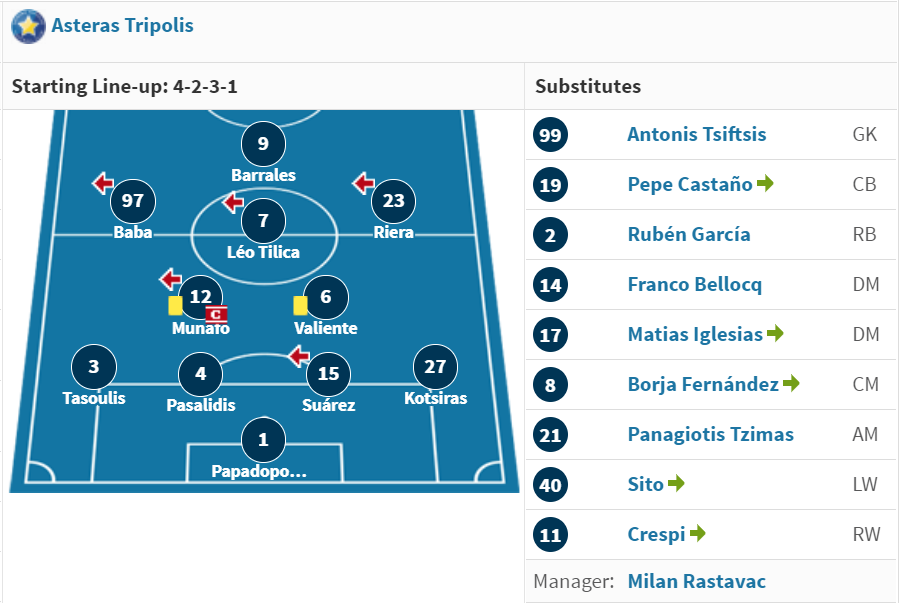Click the red substitution arrow beside Suárez
This screenshot has height=603, width=899.
(x=298, y=356)
